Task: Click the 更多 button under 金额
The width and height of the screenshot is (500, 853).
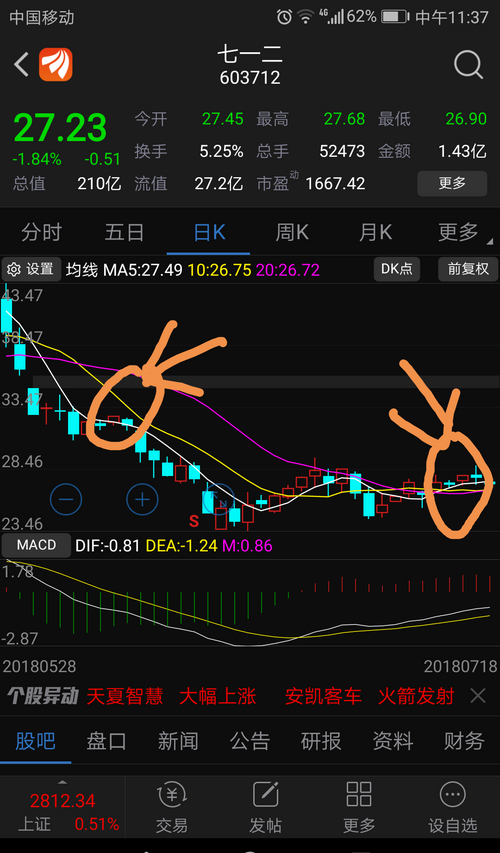Action: [452, 183]
